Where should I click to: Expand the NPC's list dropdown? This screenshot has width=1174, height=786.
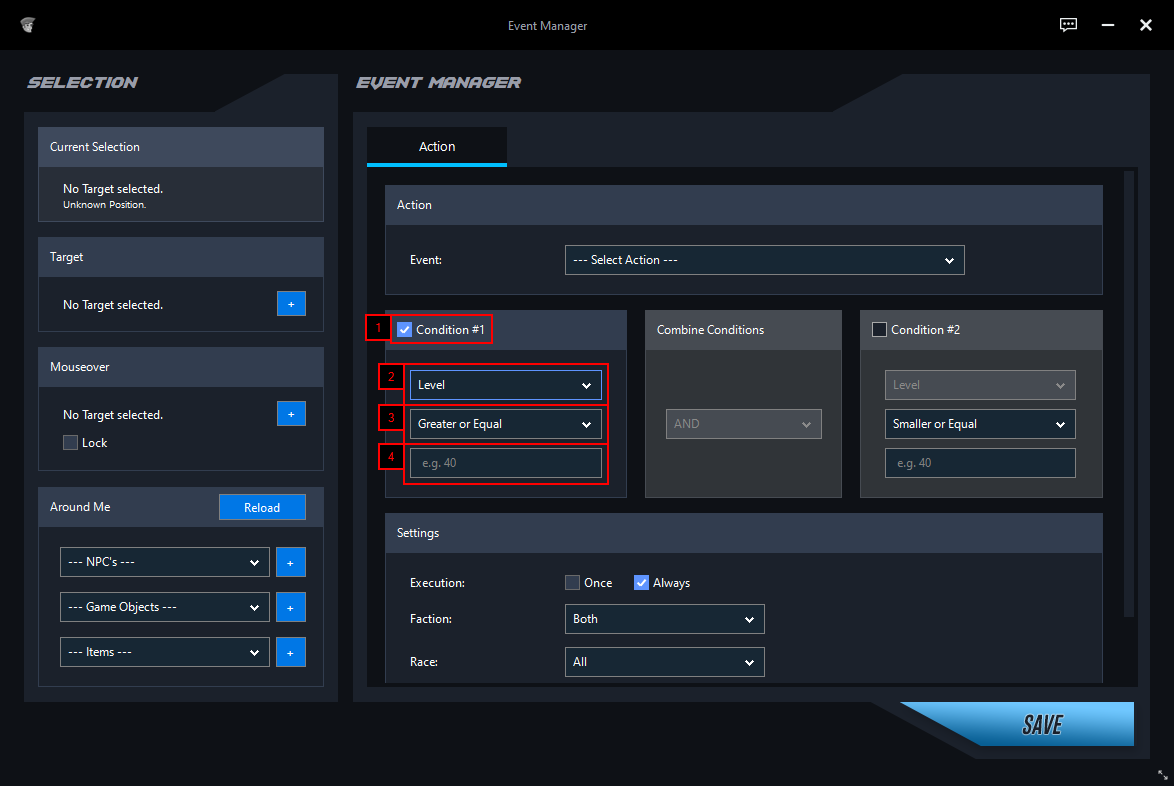pyautogui.click(x=164, y=562)
